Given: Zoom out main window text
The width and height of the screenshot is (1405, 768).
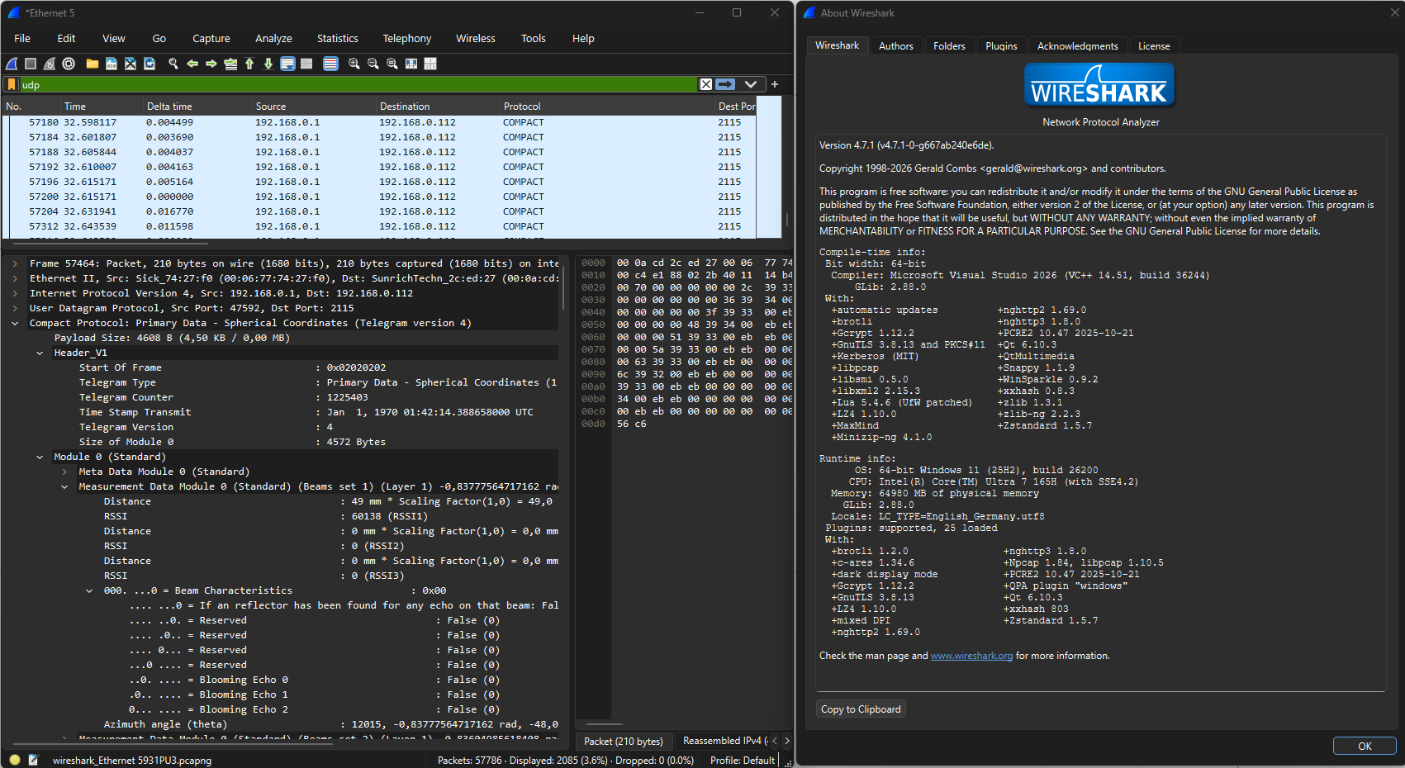Looking at the screenshot, I should (x=372, y=64).
